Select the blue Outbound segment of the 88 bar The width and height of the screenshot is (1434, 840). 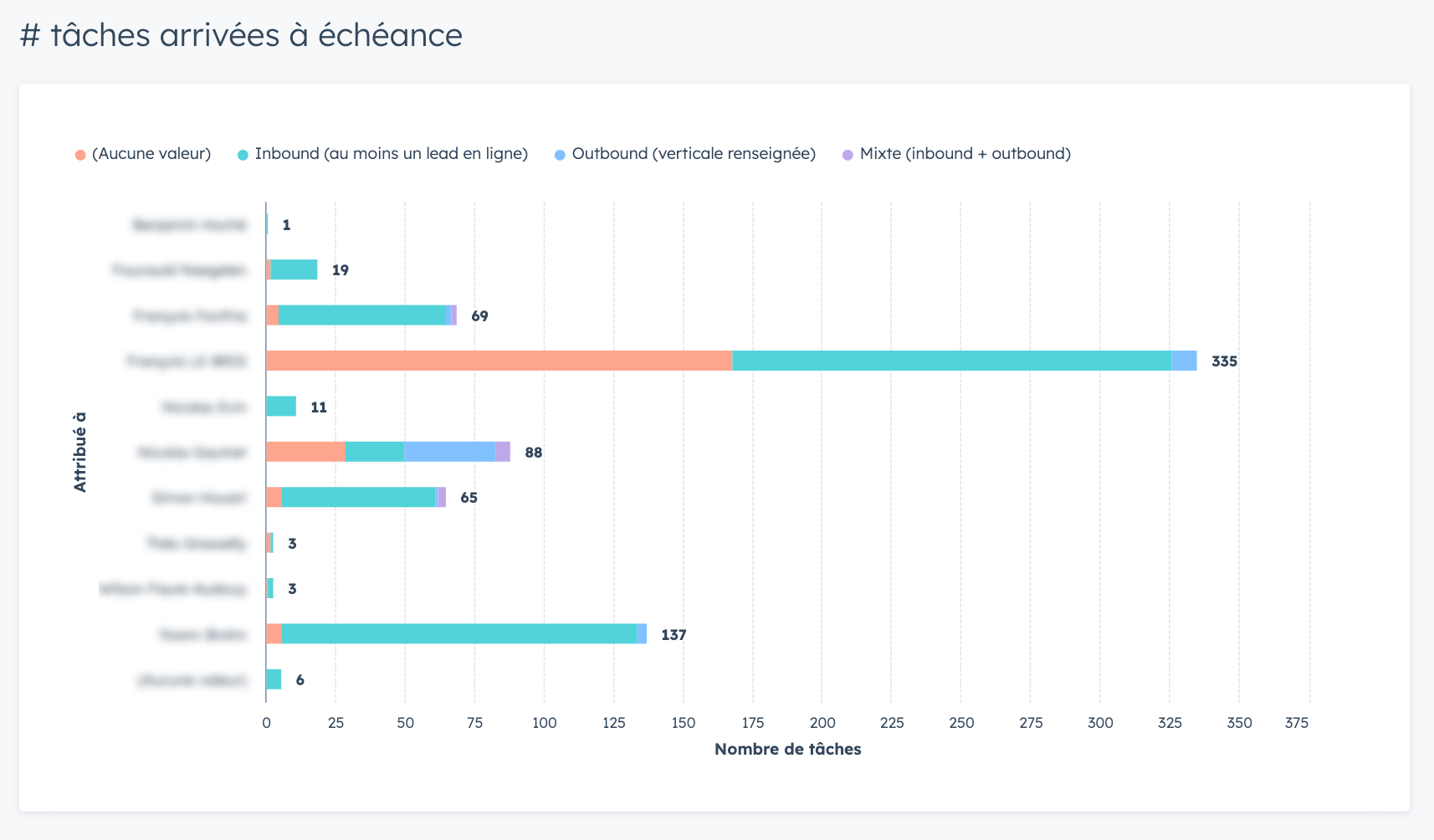[x=449, y=452]
